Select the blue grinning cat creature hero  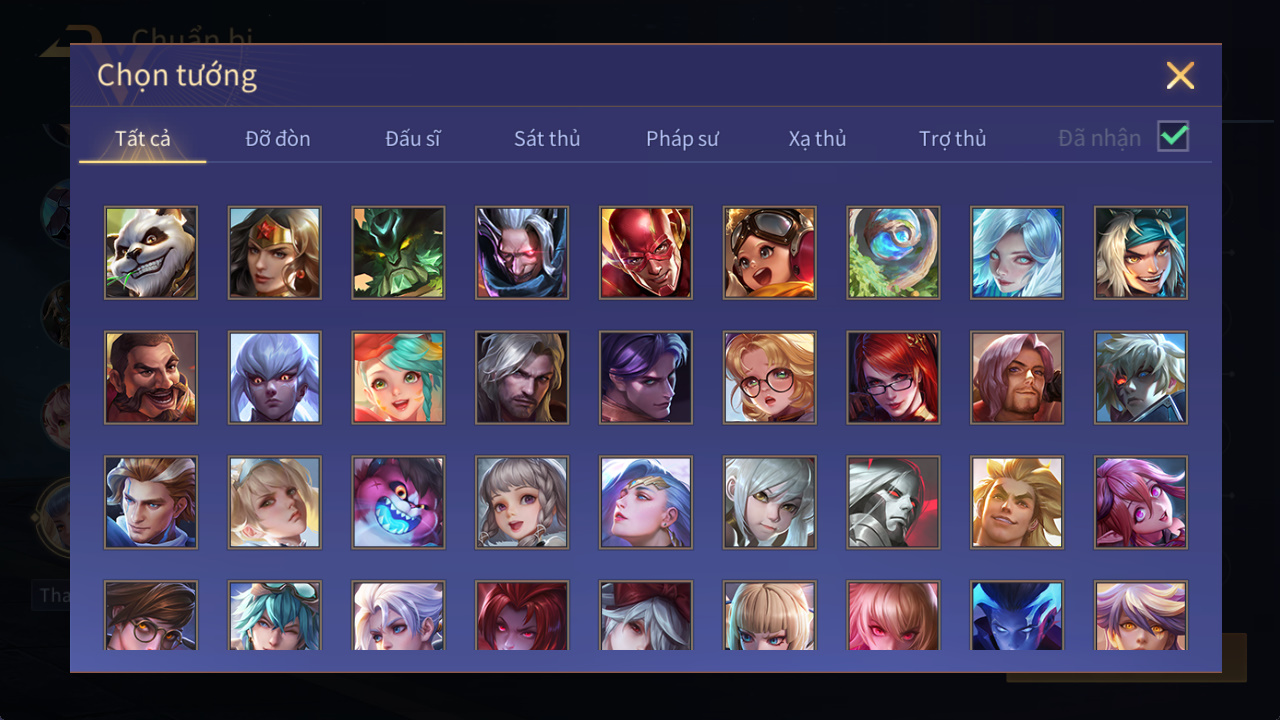click(x=399, y=503)
